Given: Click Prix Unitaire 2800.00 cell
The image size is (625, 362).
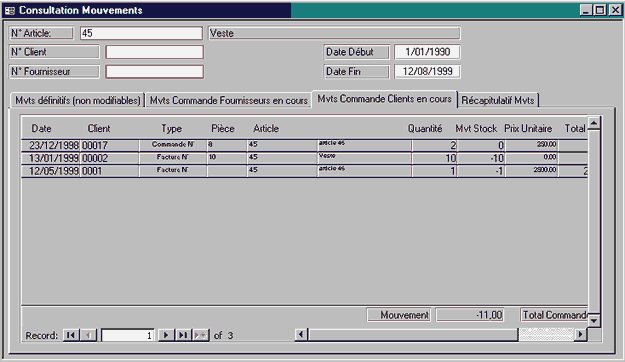Looking at the screenshot, I should [531, 171].
